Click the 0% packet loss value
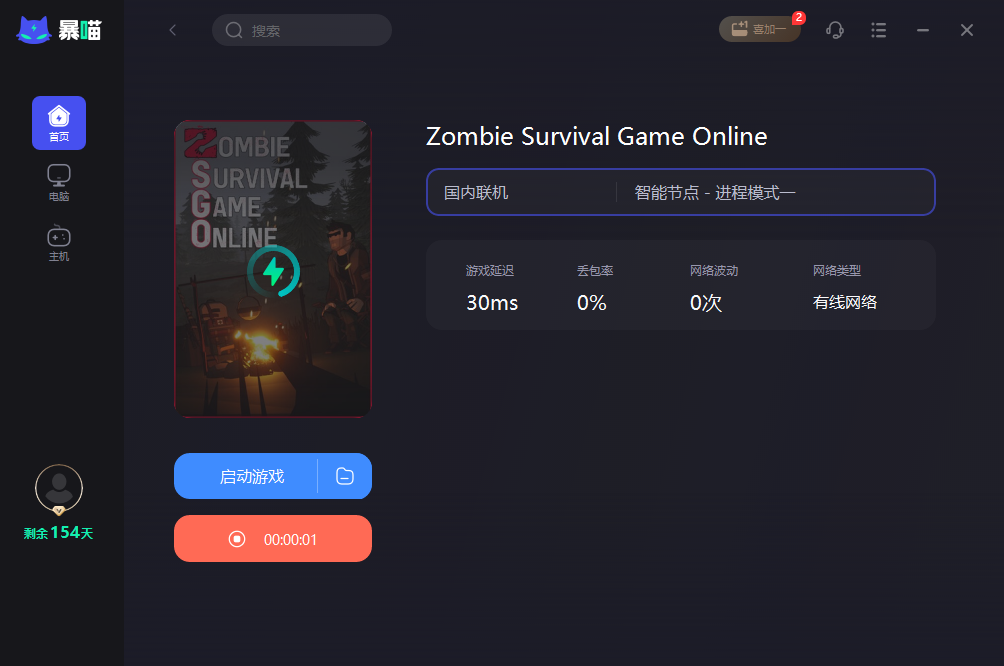 pyautogui.click(x=591, y=302)
